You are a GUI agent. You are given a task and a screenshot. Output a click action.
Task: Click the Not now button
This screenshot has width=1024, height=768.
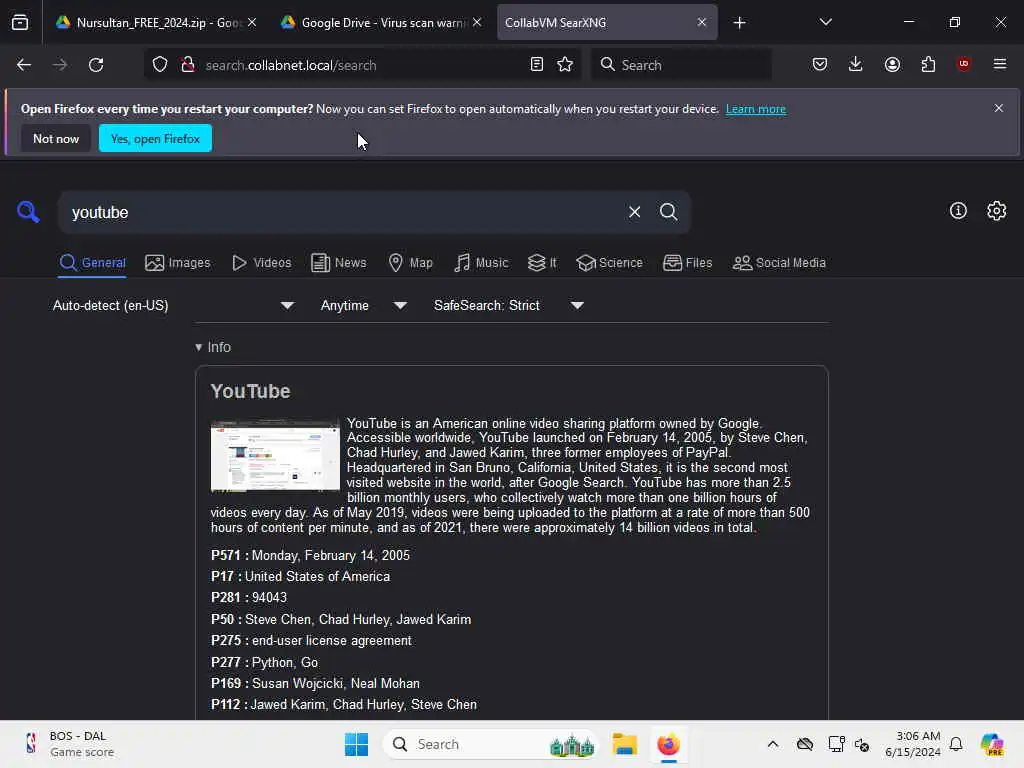tap(56, 138)
